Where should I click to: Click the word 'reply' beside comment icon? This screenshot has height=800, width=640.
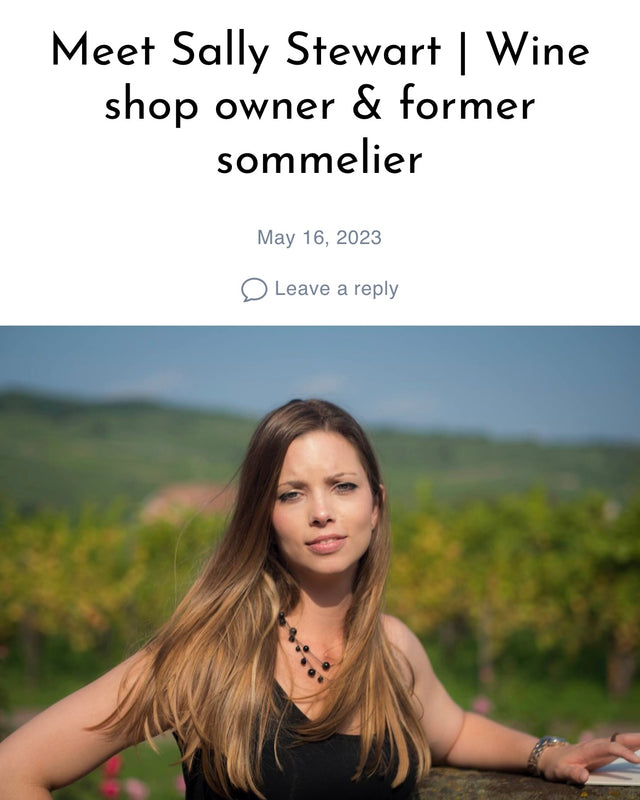pyautogui.click(x=376, y=290)
